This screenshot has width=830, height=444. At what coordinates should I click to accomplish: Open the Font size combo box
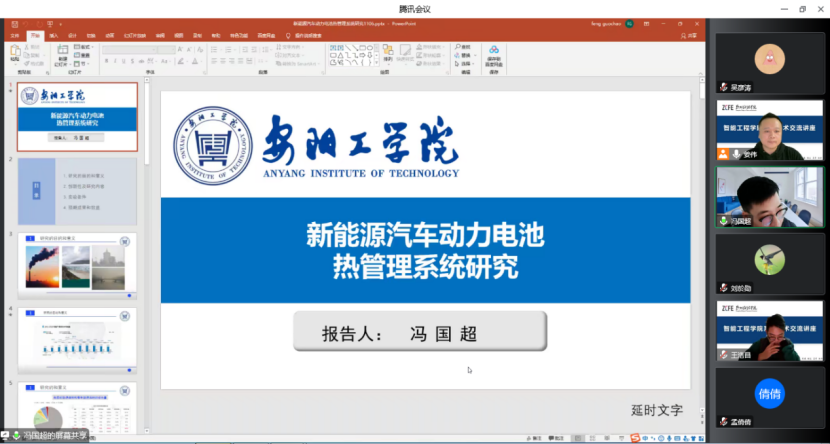[167, 49]
